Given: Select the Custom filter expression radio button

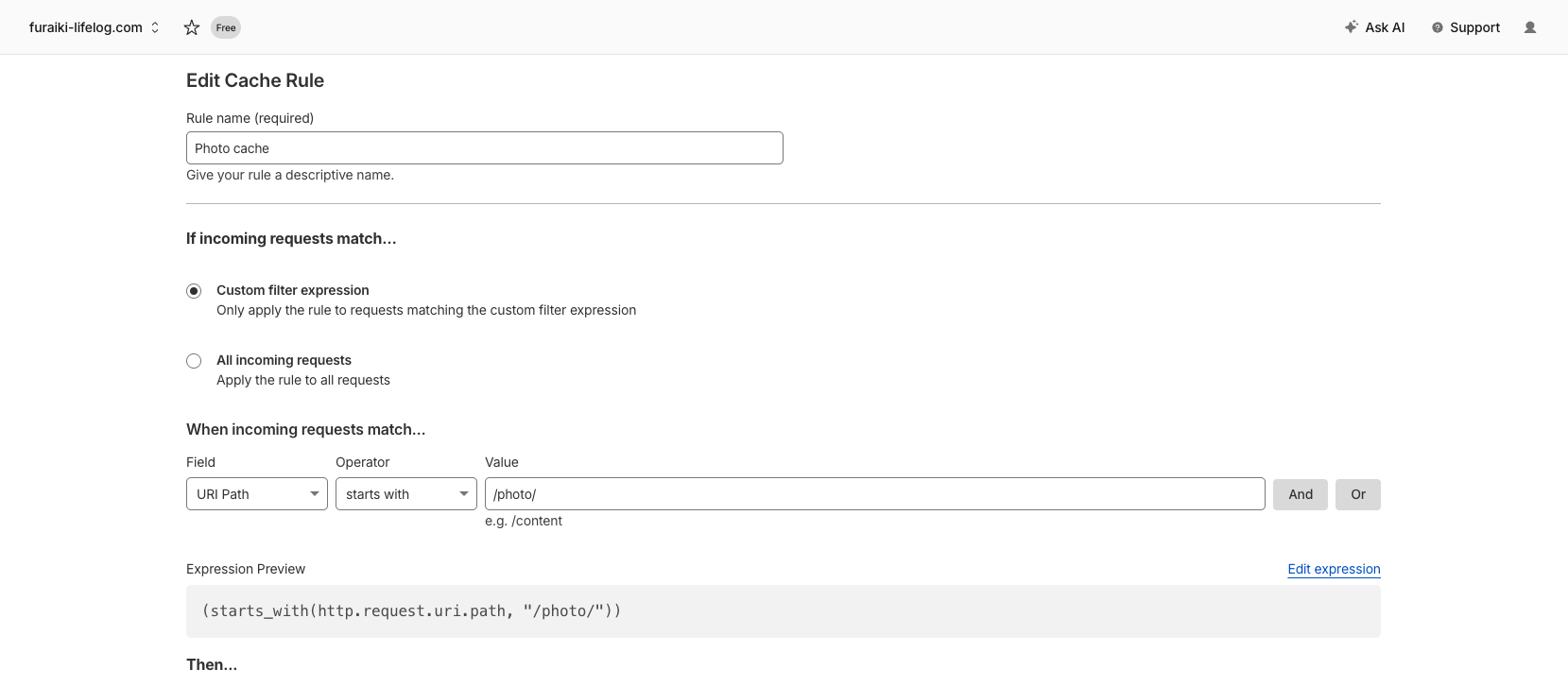Looking at the screenshot, I should (x=194, y=291).
